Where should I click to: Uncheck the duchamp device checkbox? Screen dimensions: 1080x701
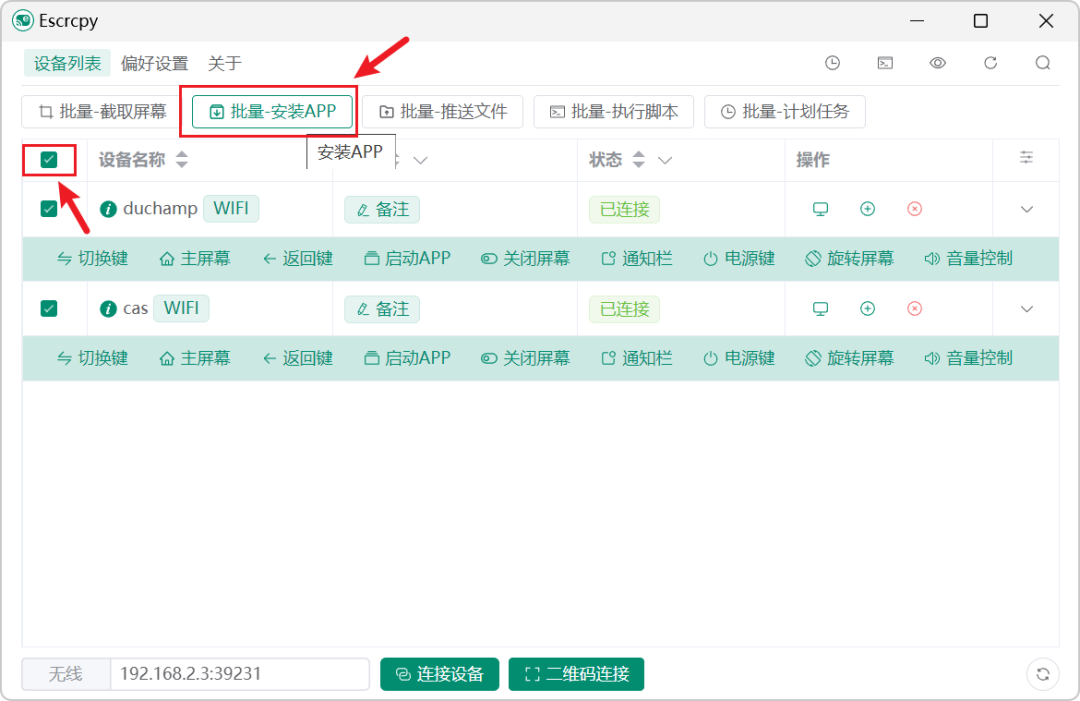coord(48,209)
